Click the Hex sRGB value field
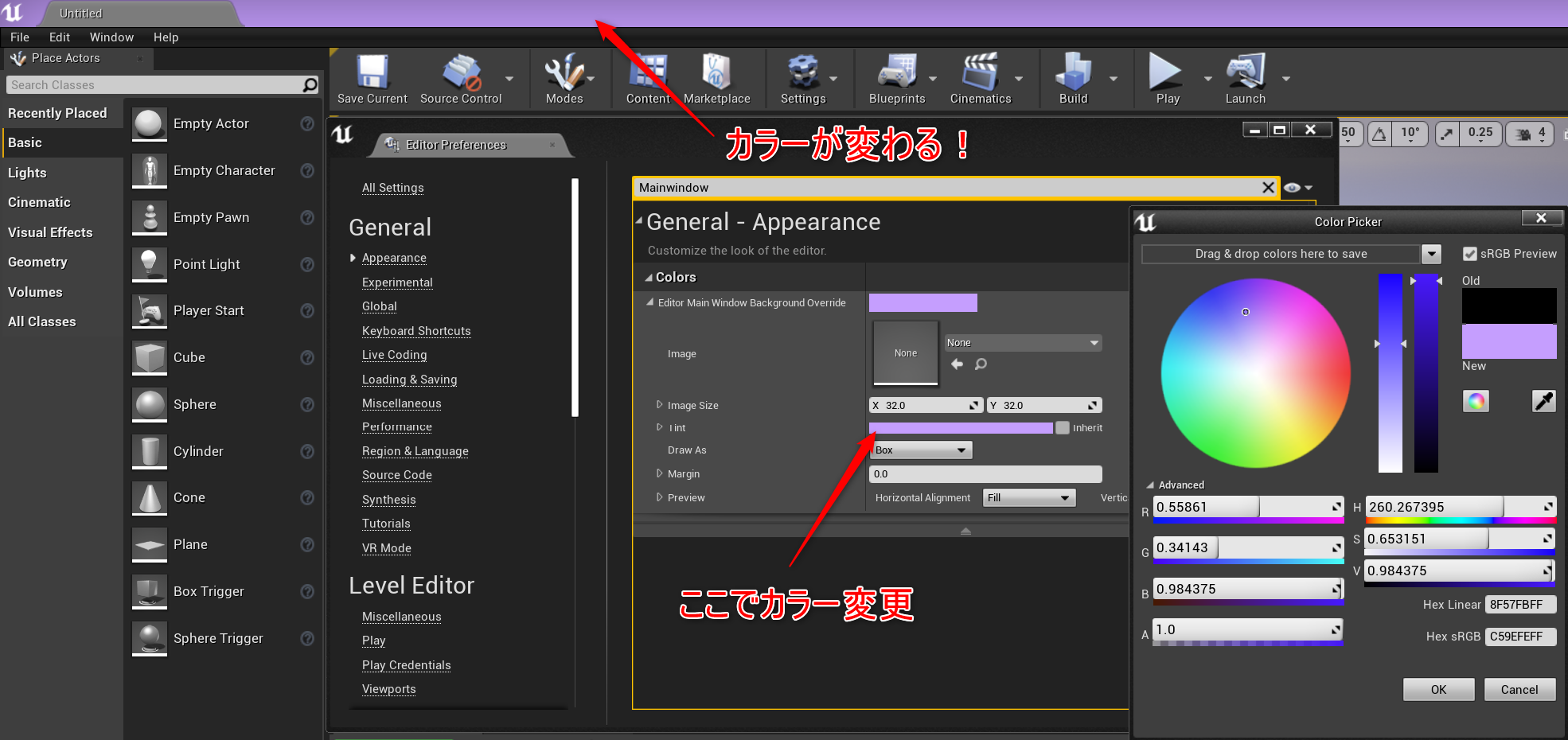The height and width of the screenshot is (740, 1568). pyautogui.click(x=1520, y=637)
